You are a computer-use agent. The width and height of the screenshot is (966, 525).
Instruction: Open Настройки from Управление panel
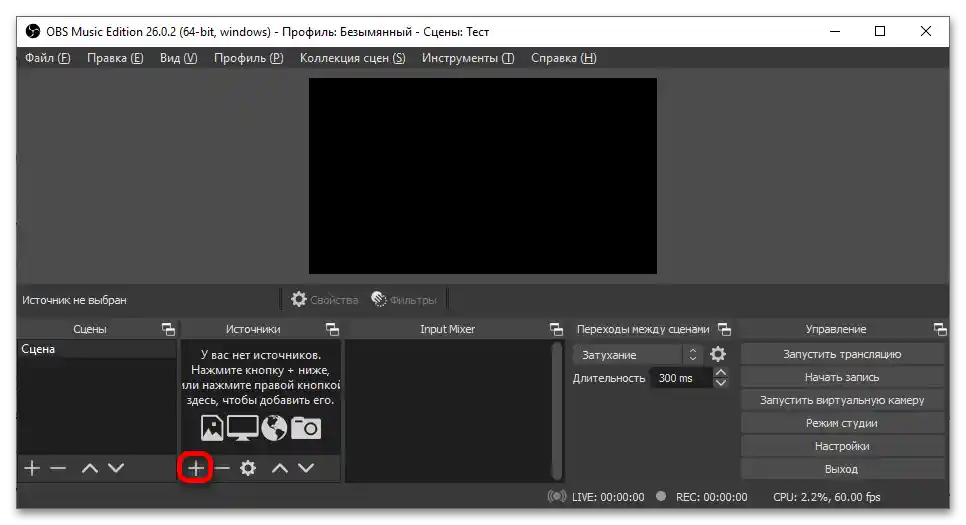tap(842, 446)
